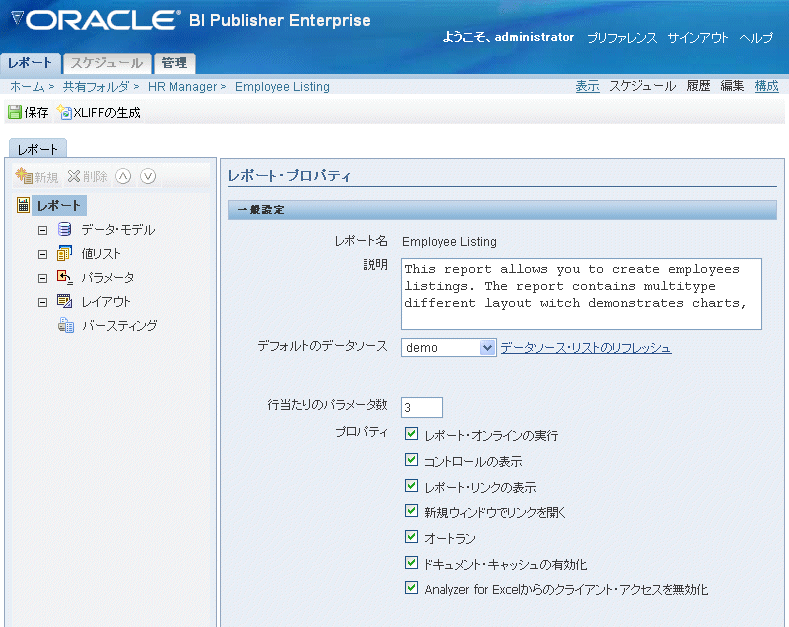789x627 pixels.
Task: Collapse the パラメータ tree node
Action: [x=42, y=278]
